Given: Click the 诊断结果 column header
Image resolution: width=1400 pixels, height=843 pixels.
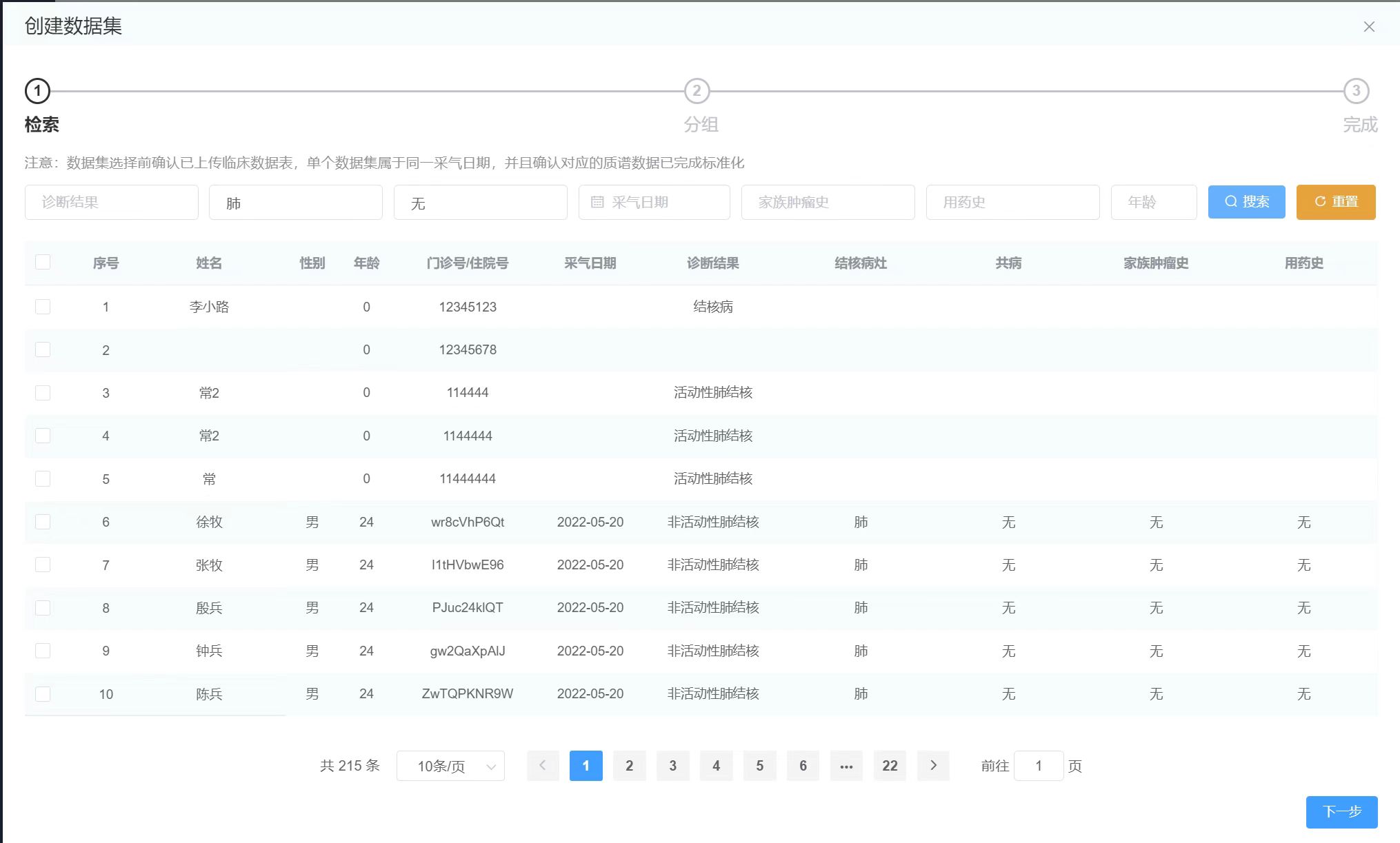Looking at the screenshot, I should (x=713, y=263).
